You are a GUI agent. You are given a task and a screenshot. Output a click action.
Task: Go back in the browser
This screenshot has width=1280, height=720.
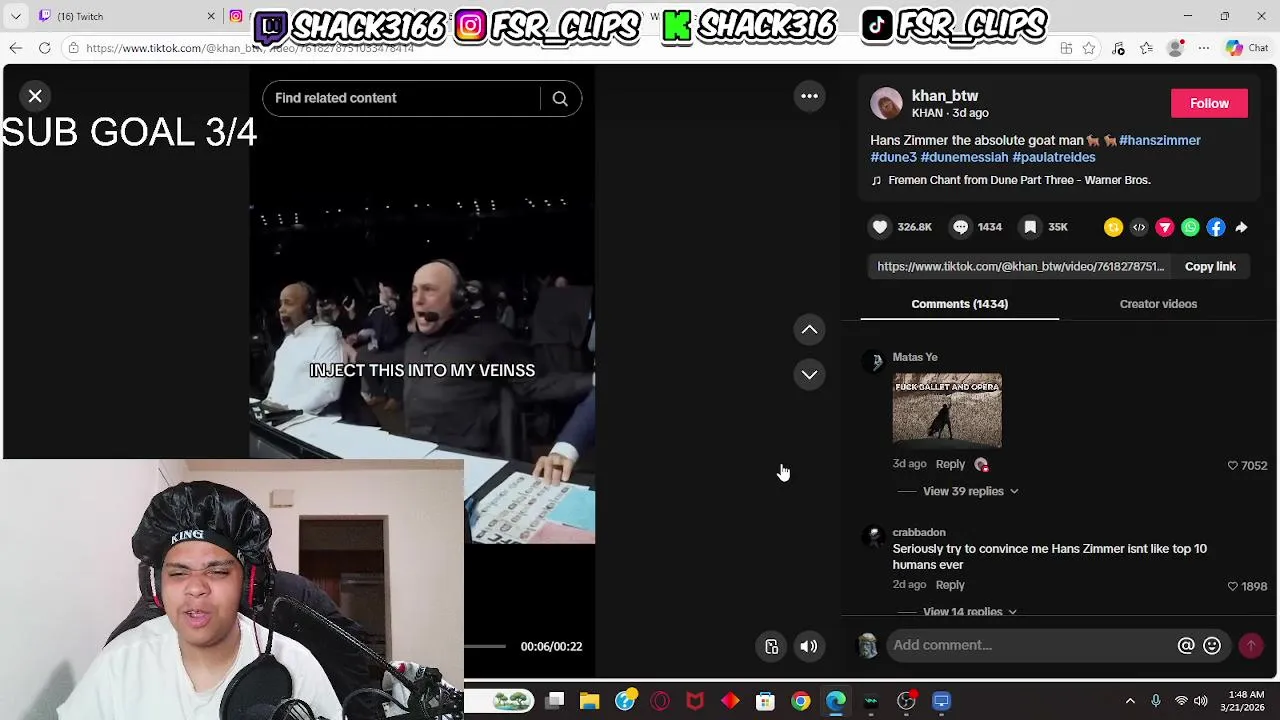pyautogui.click(x=15, y=48)
